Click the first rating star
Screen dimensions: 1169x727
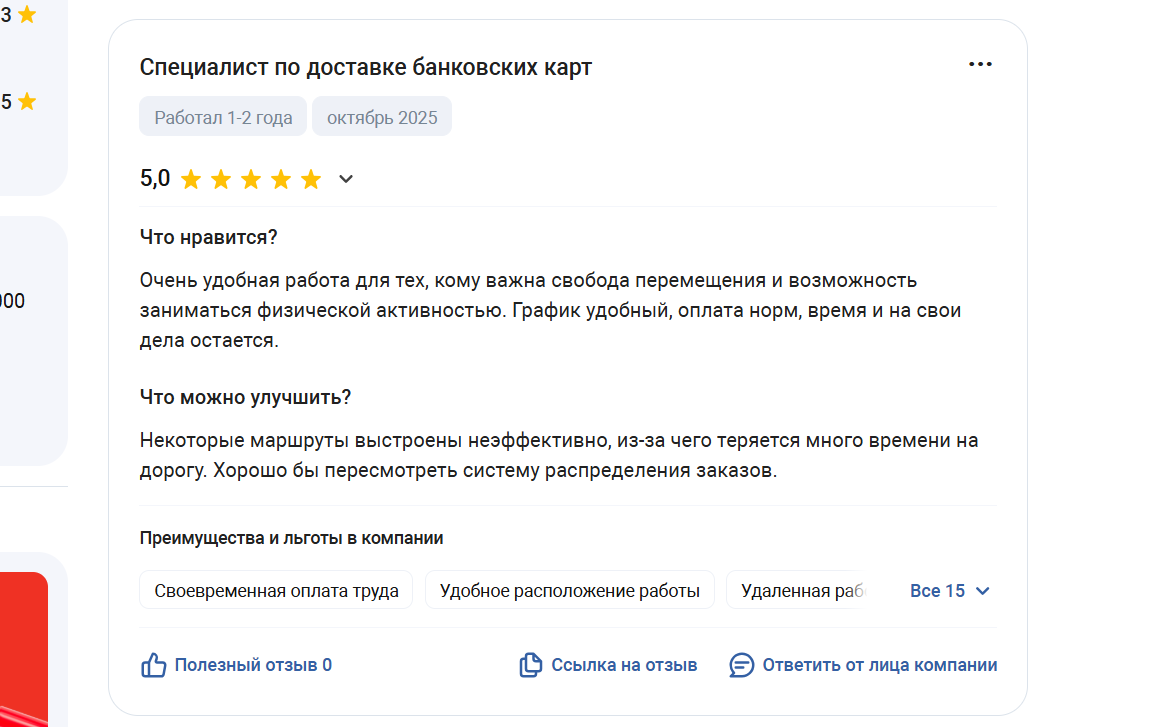tap(191, 180)
